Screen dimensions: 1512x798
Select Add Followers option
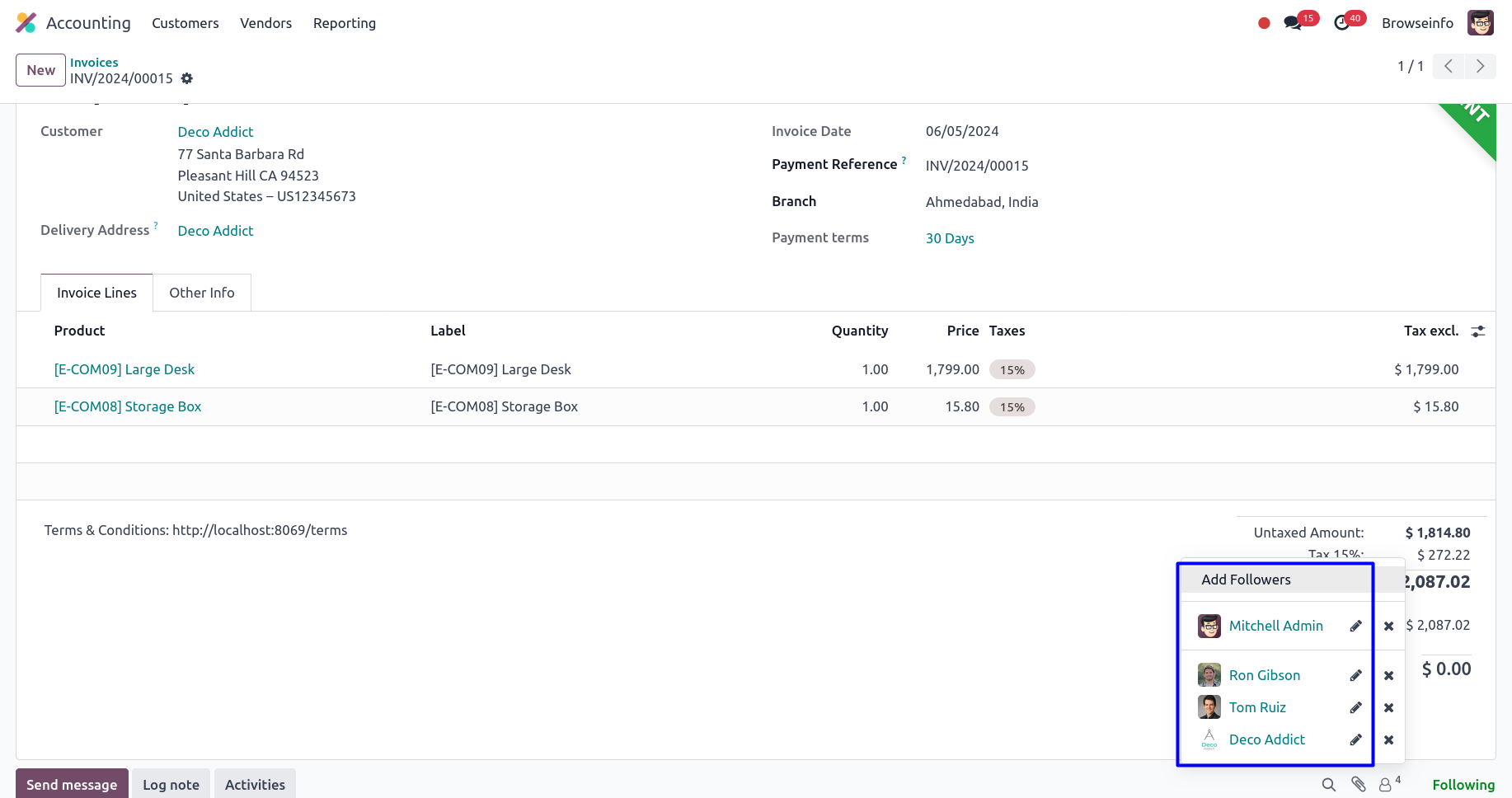pyautogui.click(x=1246, y=580)
